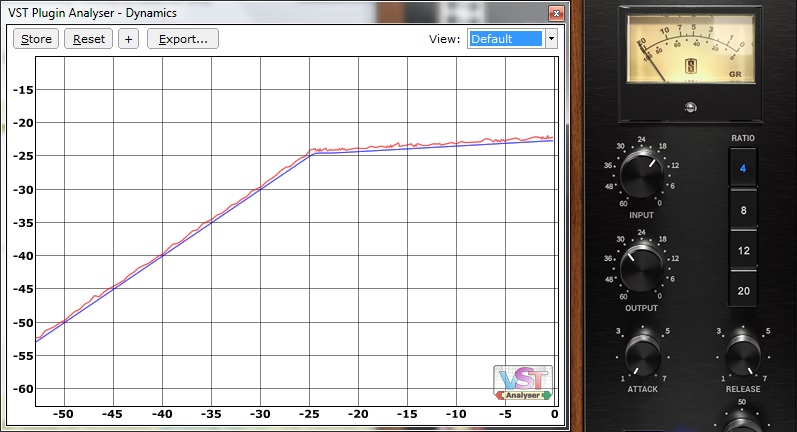Click the RELEASE label
Screen dimensions: 797x432
pos(743,389)
